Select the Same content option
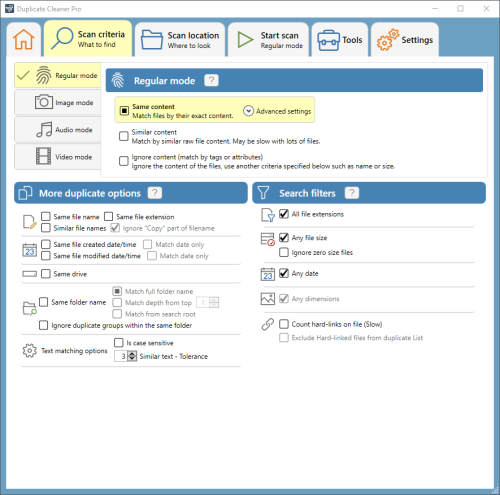The height and width of the screenshot is (495, 500). [124, 111]
